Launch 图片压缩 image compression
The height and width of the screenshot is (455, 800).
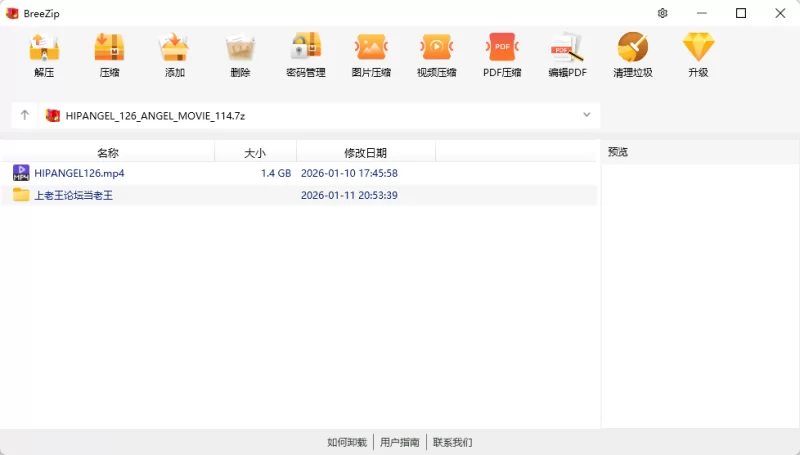[371, 55]
